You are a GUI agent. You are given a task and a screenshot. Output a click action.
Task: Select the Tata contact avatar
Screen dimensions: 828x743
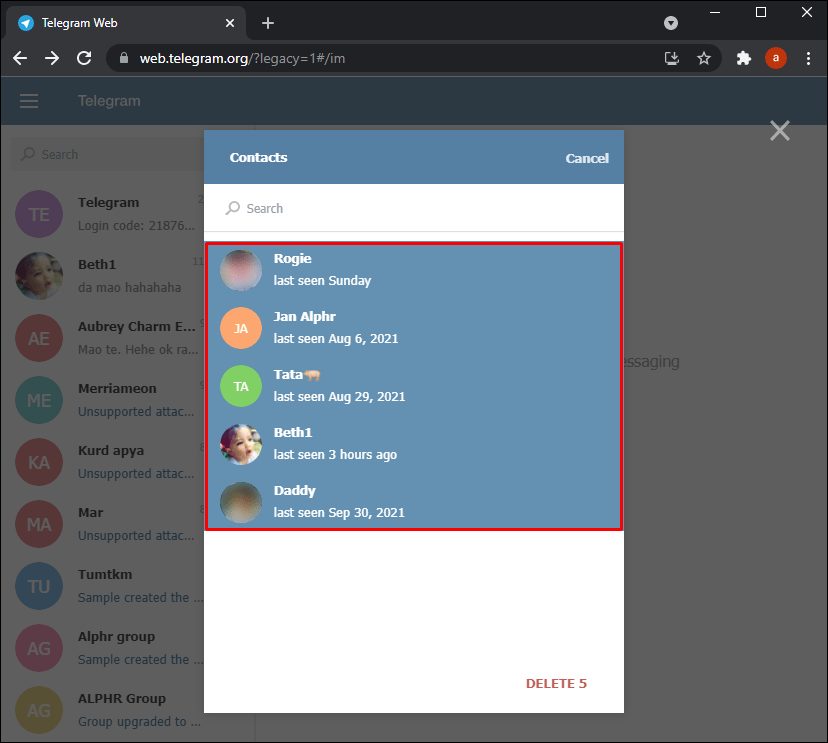tap(240, 386)
